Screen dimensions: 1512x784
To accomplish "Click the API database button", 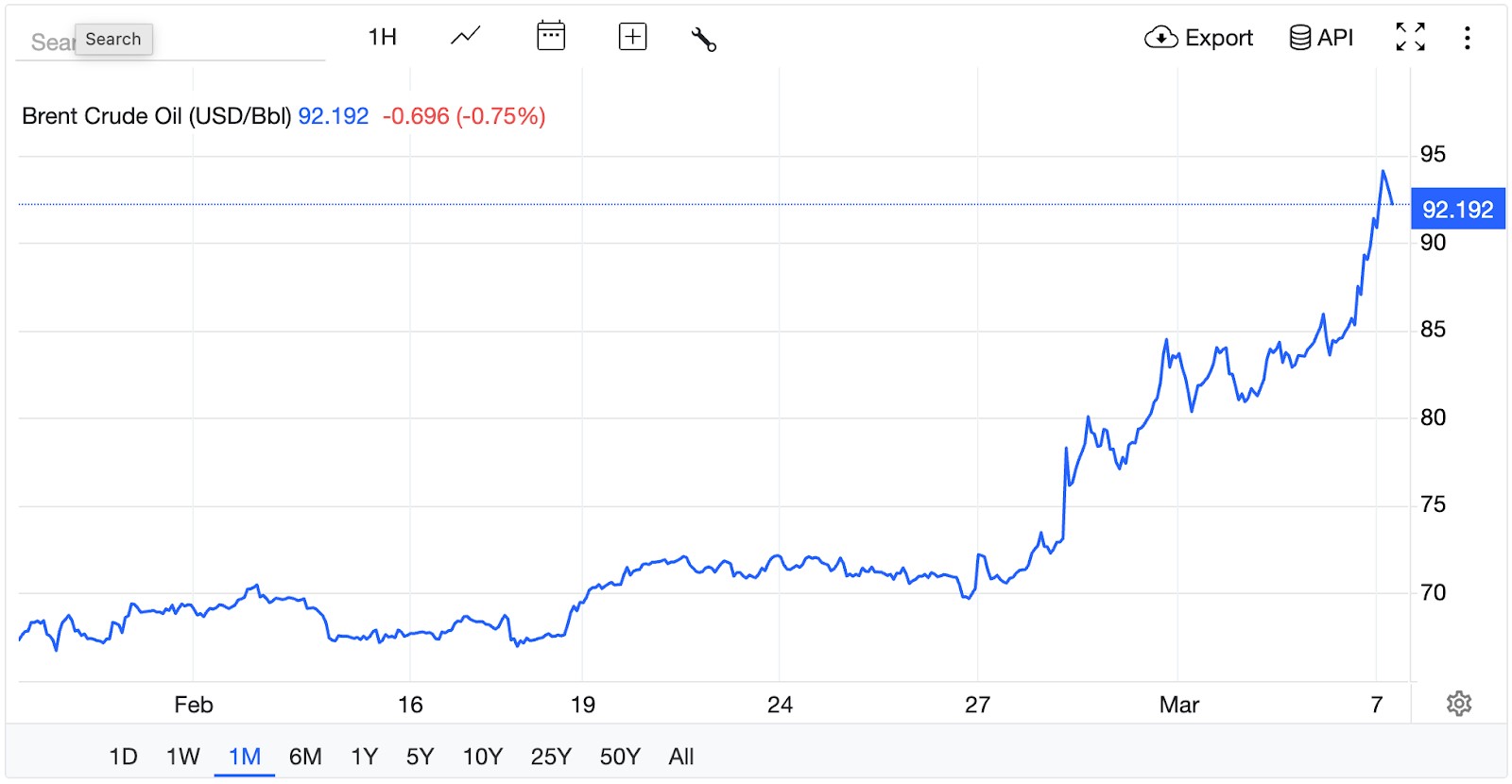I will coord(1321,38).
